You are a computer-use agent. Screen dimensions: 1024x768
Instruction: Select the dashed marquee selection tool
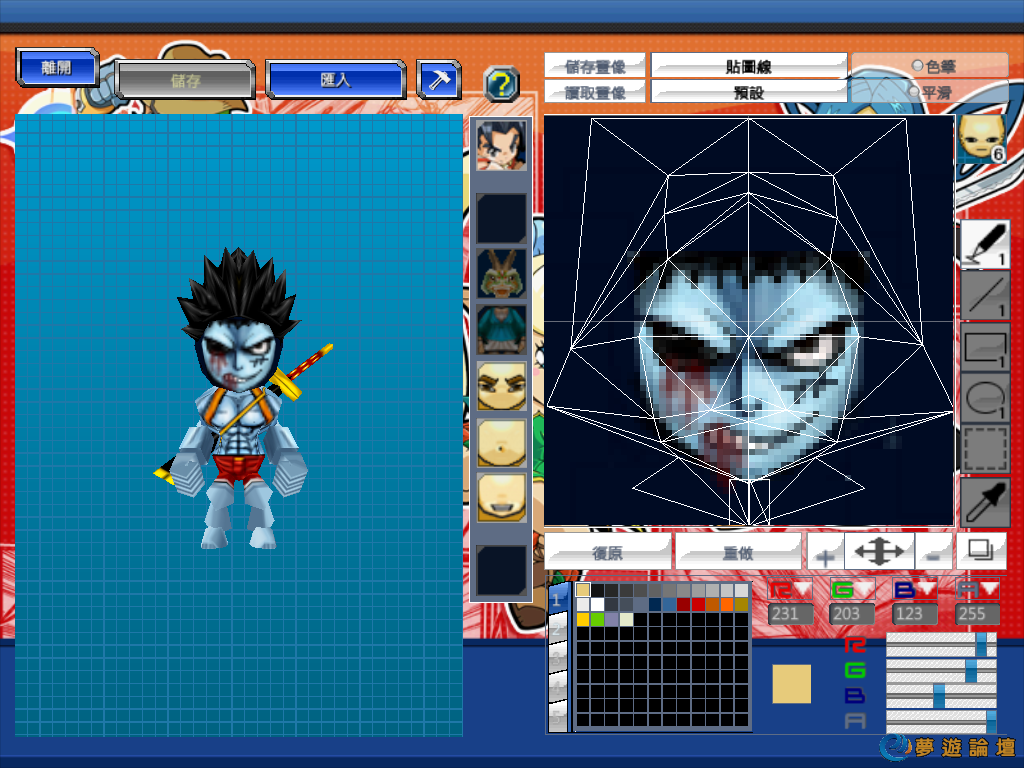pos(985,449)
